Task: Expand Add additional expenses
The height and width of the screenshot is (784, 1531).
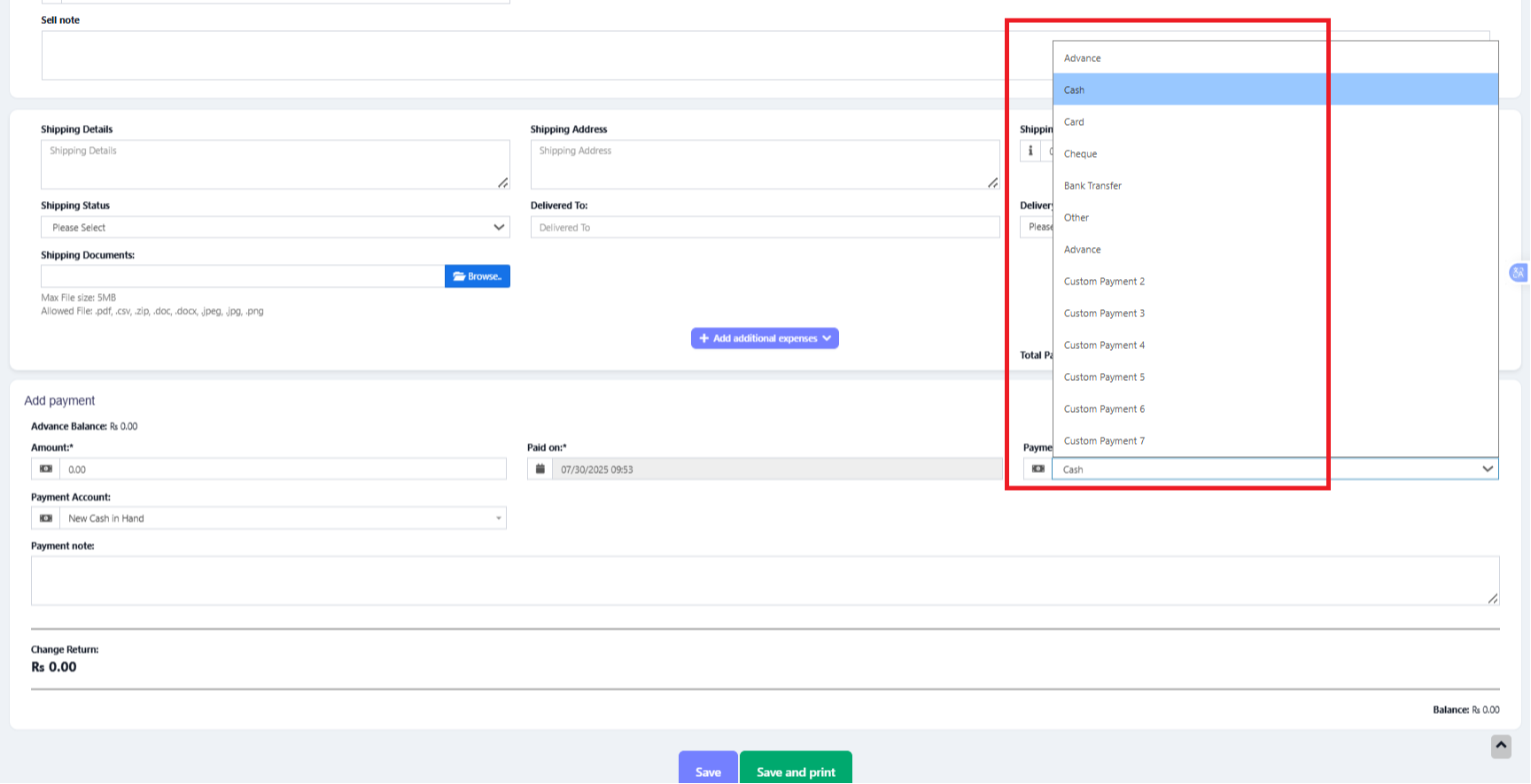Action: (x=765, y=338)
